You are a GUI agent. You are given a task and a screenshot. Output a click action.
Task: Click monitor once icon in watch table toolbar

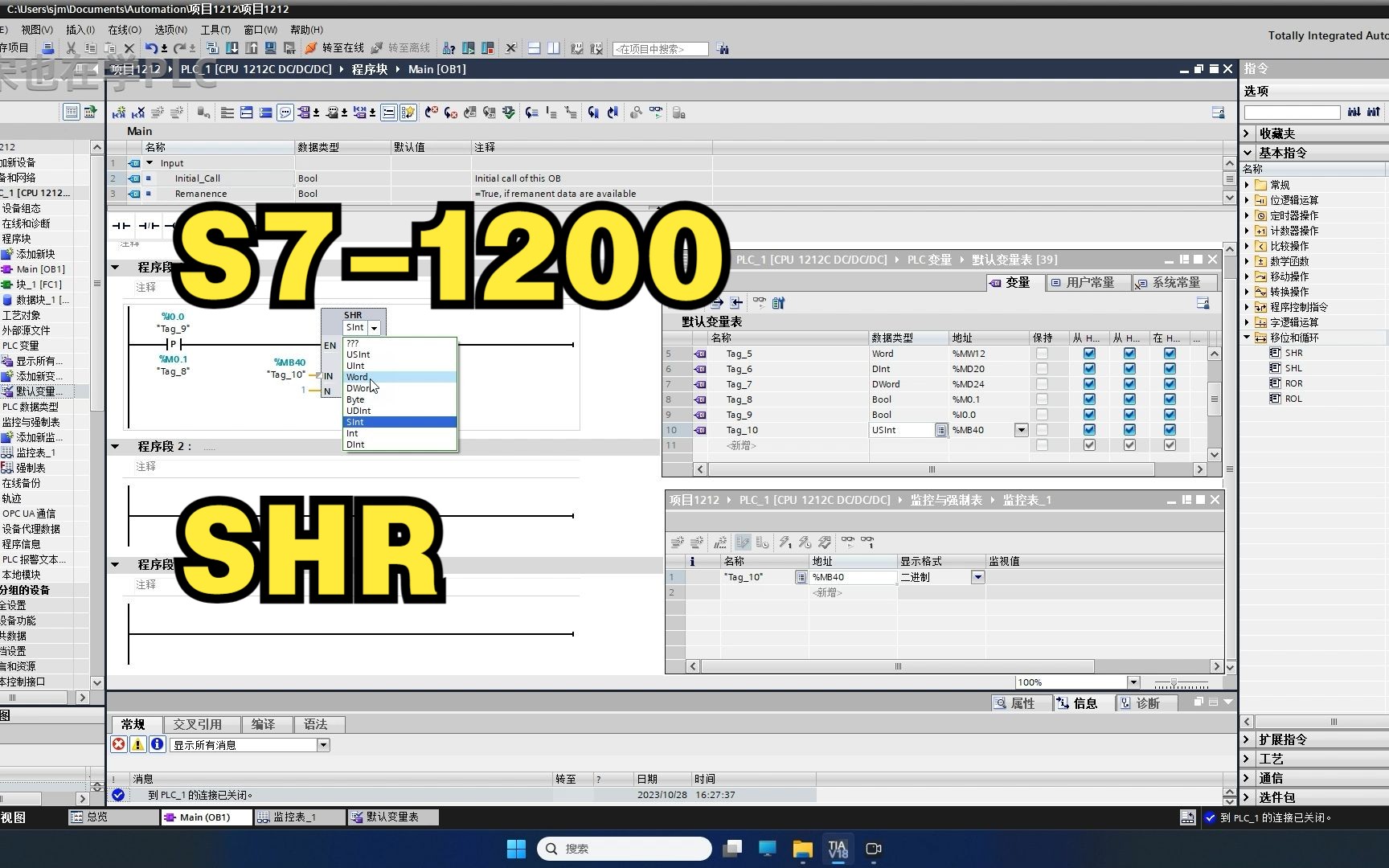(x=867, y=542)
